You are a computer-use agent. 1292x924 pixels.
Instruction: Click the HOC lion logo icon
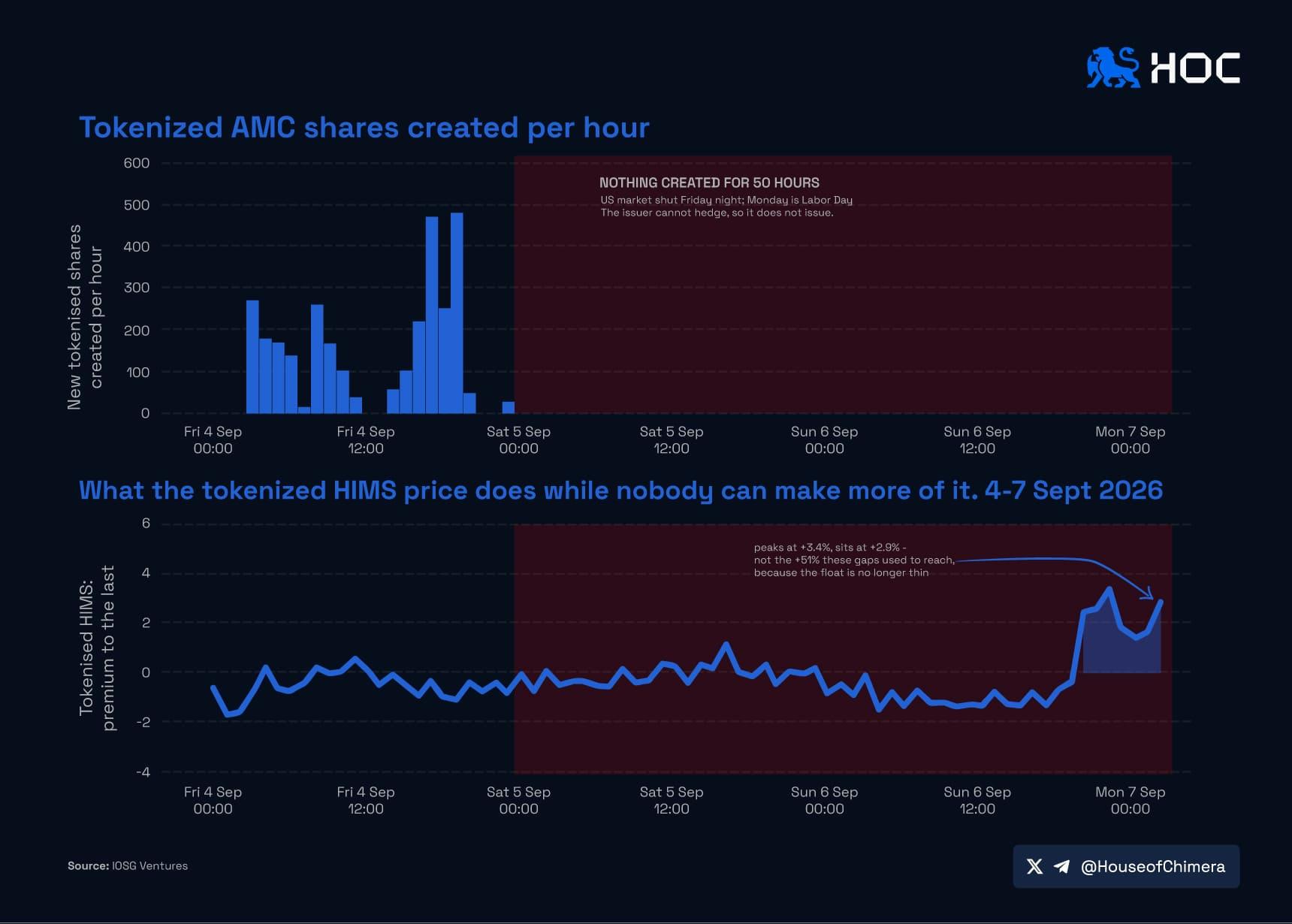1113,68
